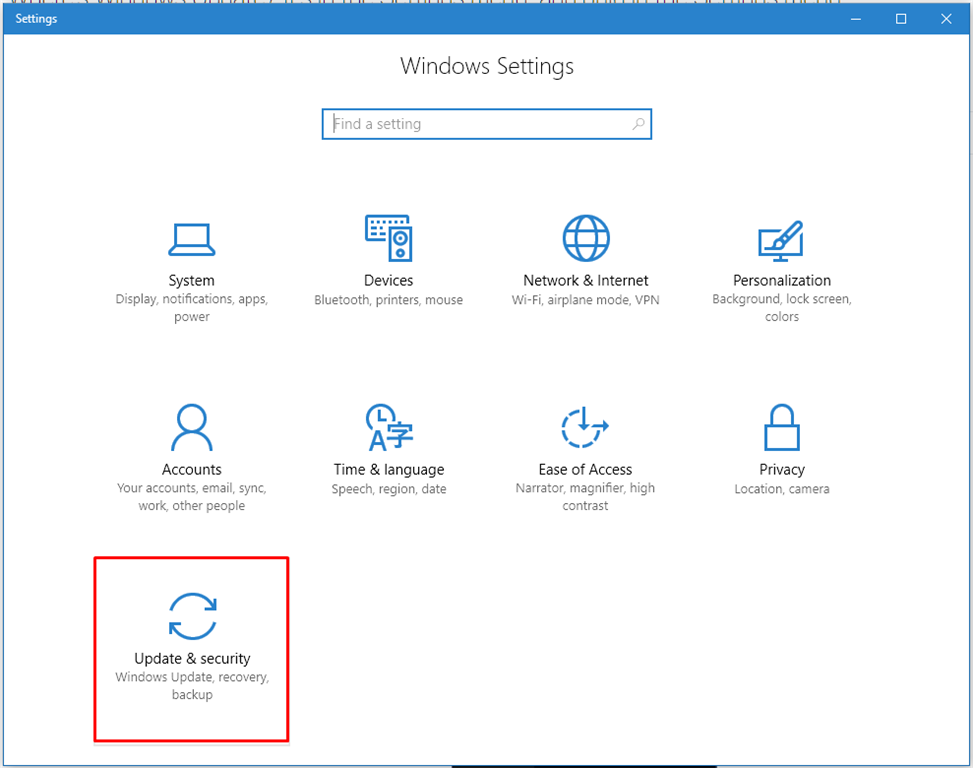The height and width of the screenshot is (768, 973).
Task: Click the search magnifier icon
Action: [638, 124]
